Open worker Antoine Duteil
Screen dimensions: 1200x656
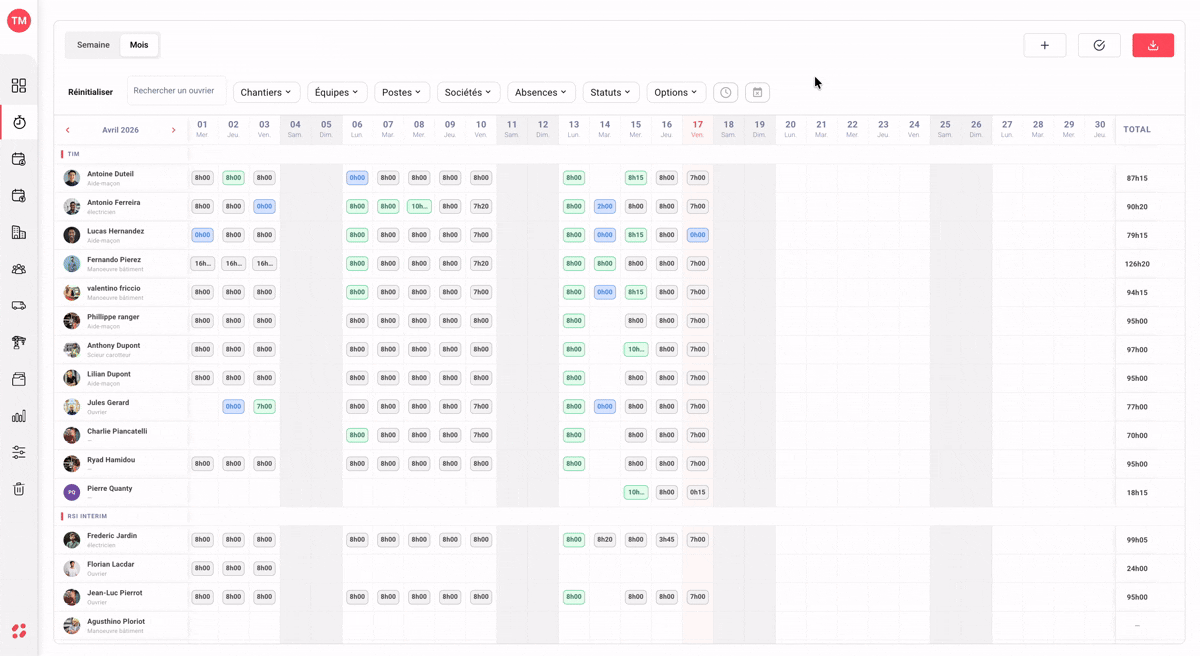pyautogui.click(x=110, y=174)
